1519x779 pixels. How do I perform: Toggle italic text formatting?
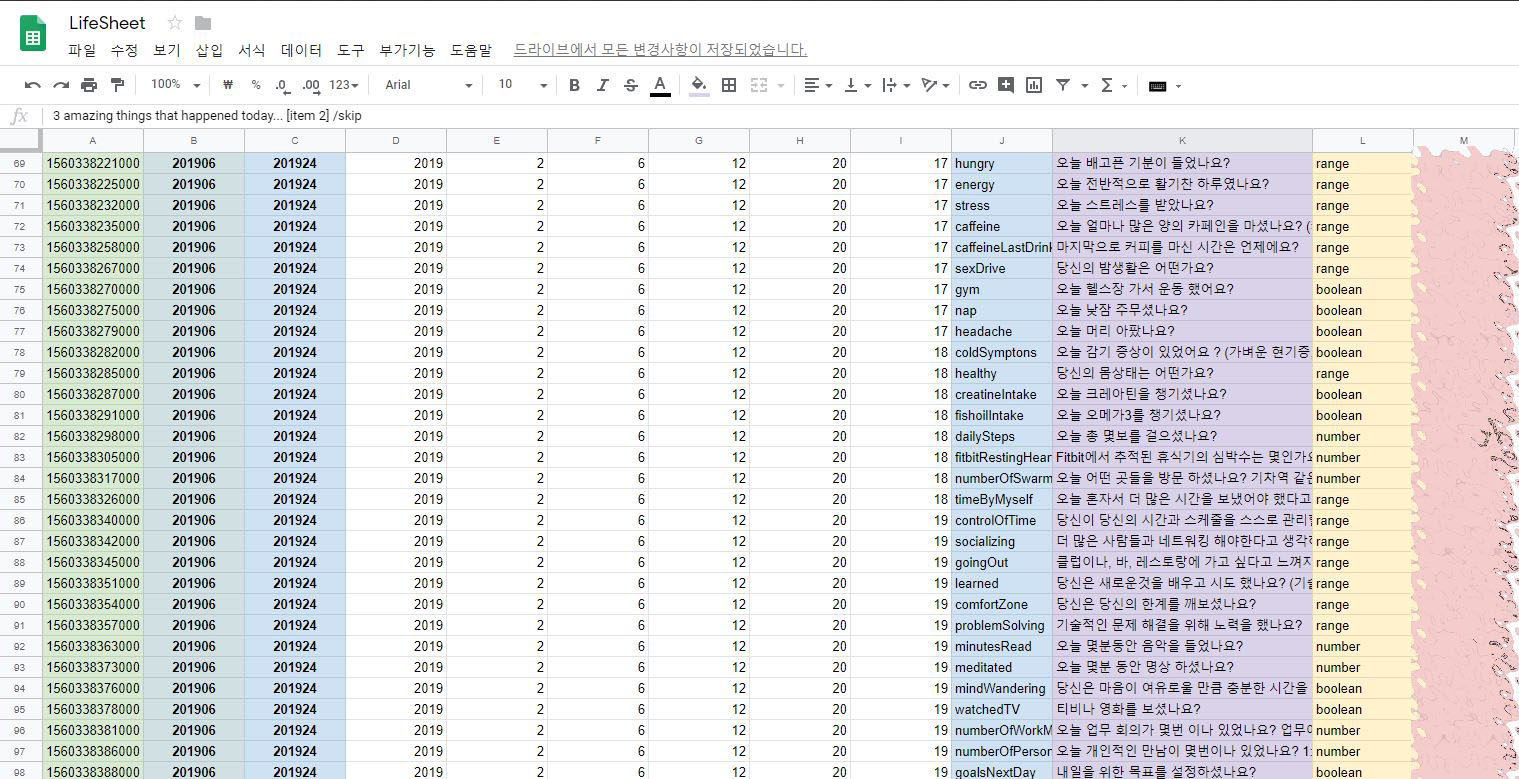click(602, 85)
